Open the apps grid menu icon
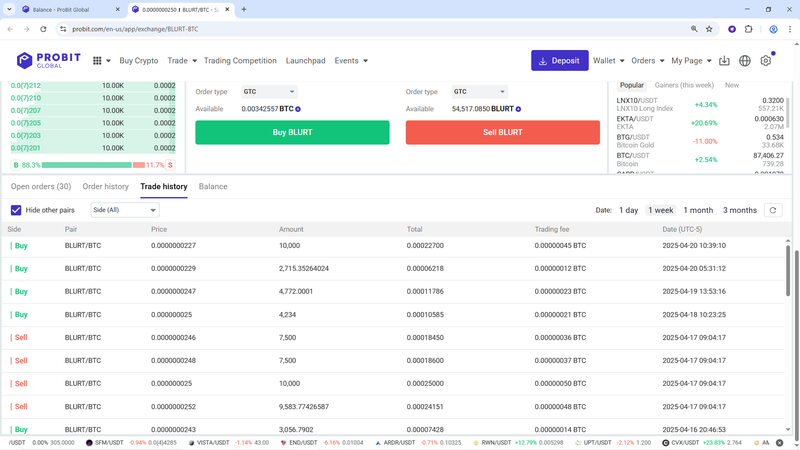This screenshot has width=800, height=450. point(97,61)
